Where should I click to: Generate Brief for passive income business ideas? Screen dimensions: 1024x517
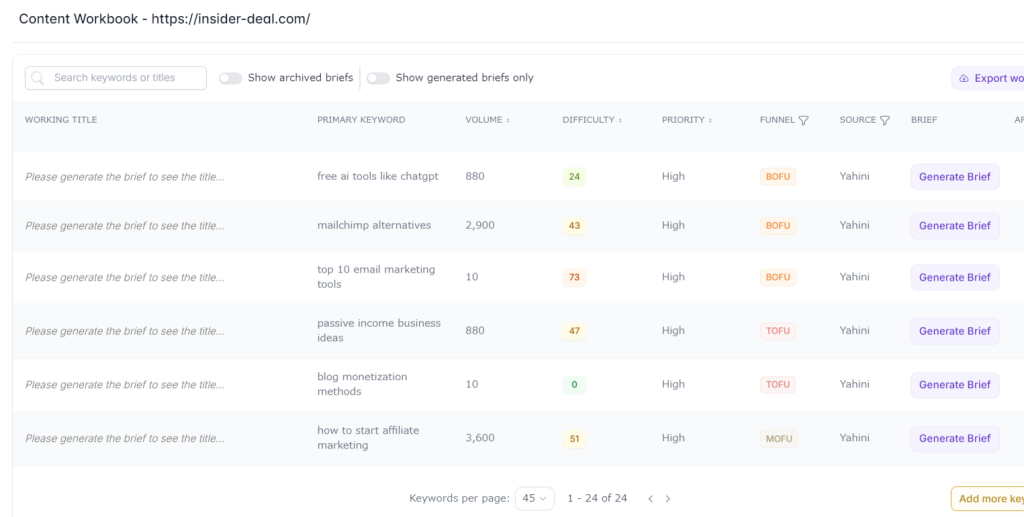(x=955, y=331)
